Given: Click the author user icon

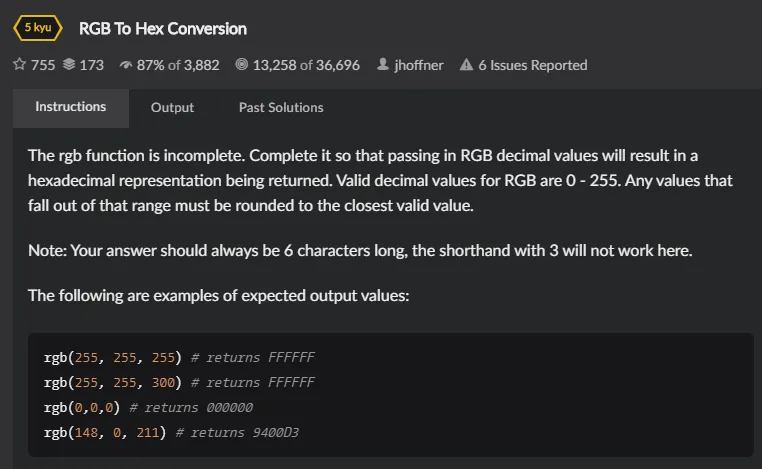Looking at the screenshot, I should point(383,64).
